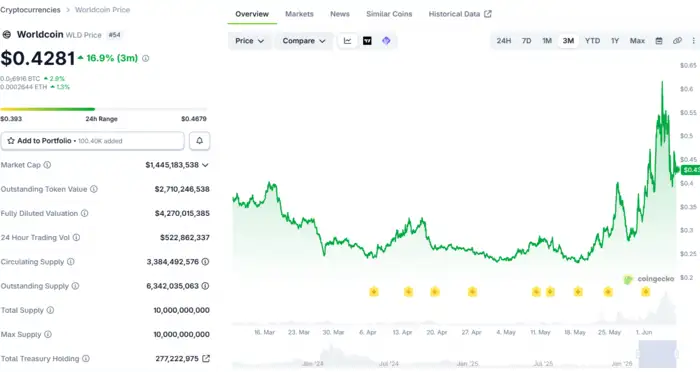The width and height of the screenshot is (700, 372).
Task: Click the Worldcoin logo icon
Action: 7,34
